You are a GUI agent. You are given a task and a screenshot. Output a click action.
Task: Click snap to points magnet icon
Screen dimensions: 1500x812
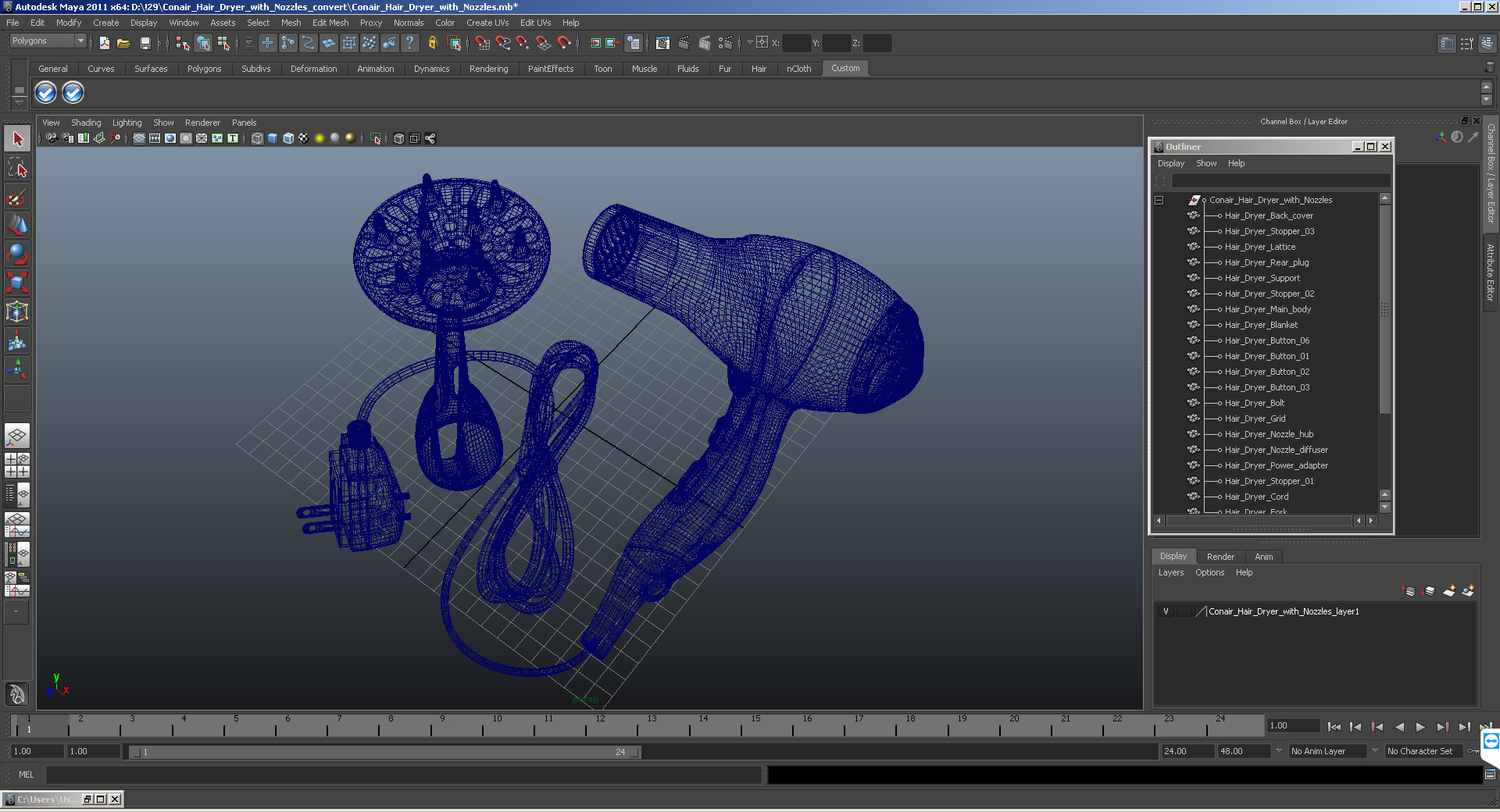click(x=523, y=43)
